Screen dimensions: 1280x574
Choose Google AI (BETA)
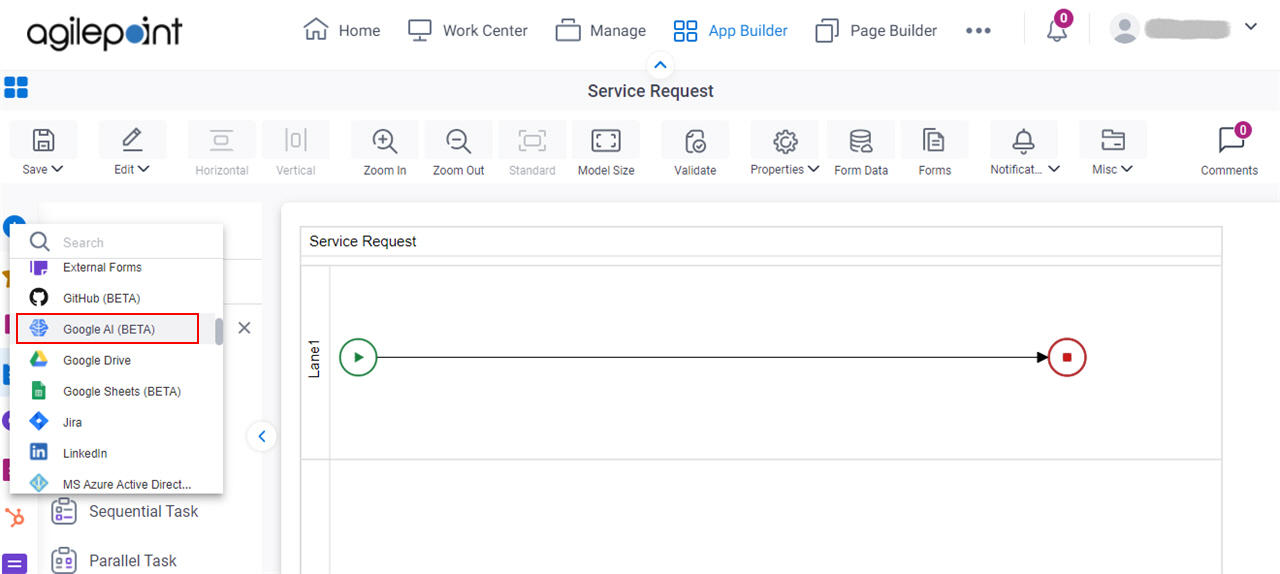pos(108,329)
